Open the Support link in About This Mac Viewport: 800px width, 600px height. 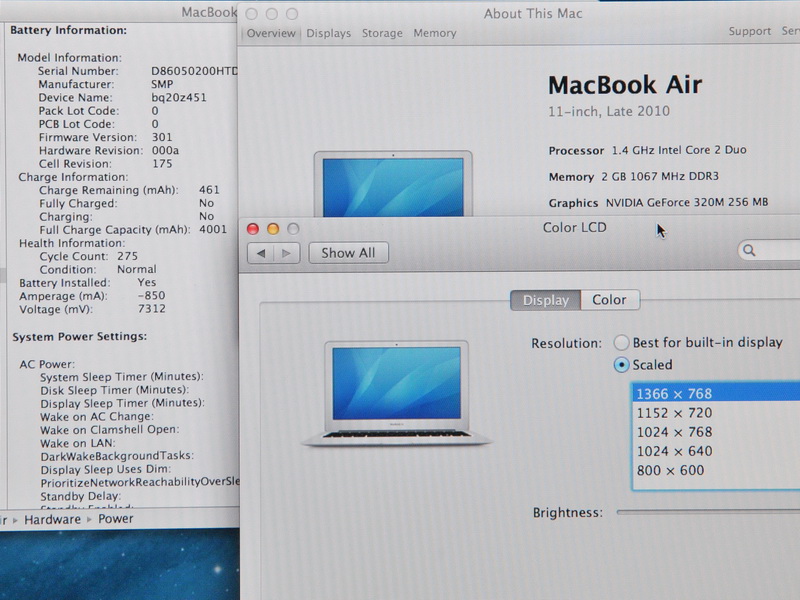point(749,32)
